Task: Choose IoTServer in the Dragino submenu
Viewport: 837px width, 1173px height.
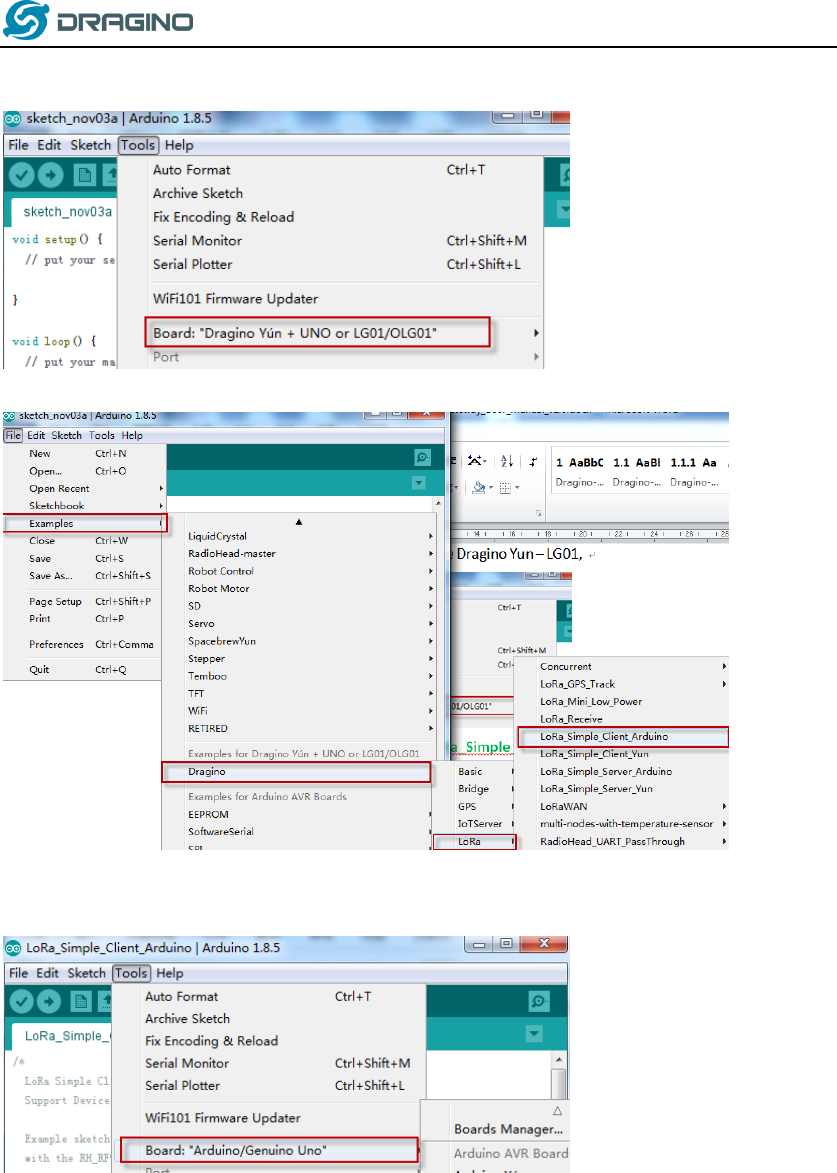Action: pos(480,824)
